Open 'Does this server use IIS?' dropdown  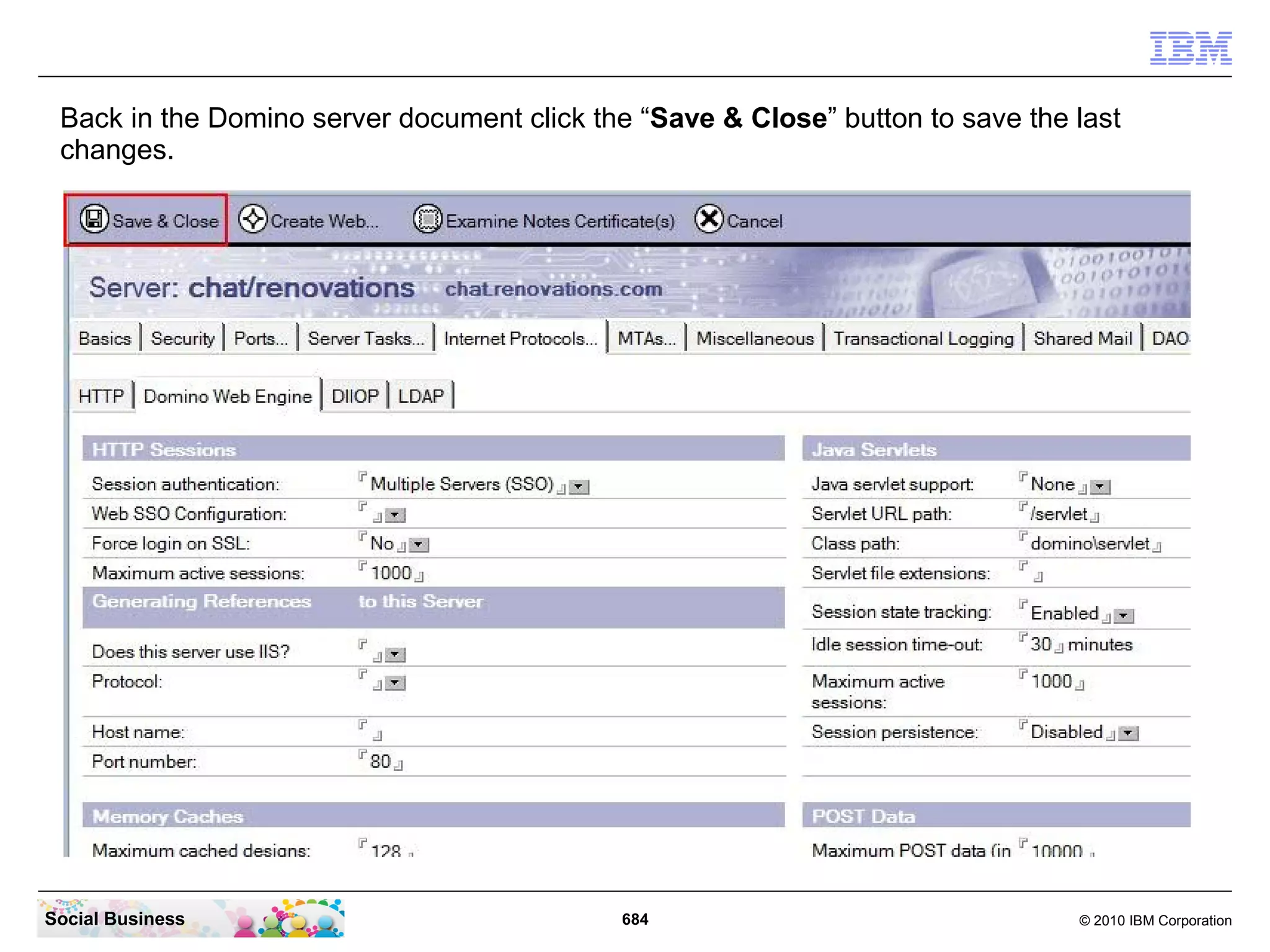tap(396, 654)
